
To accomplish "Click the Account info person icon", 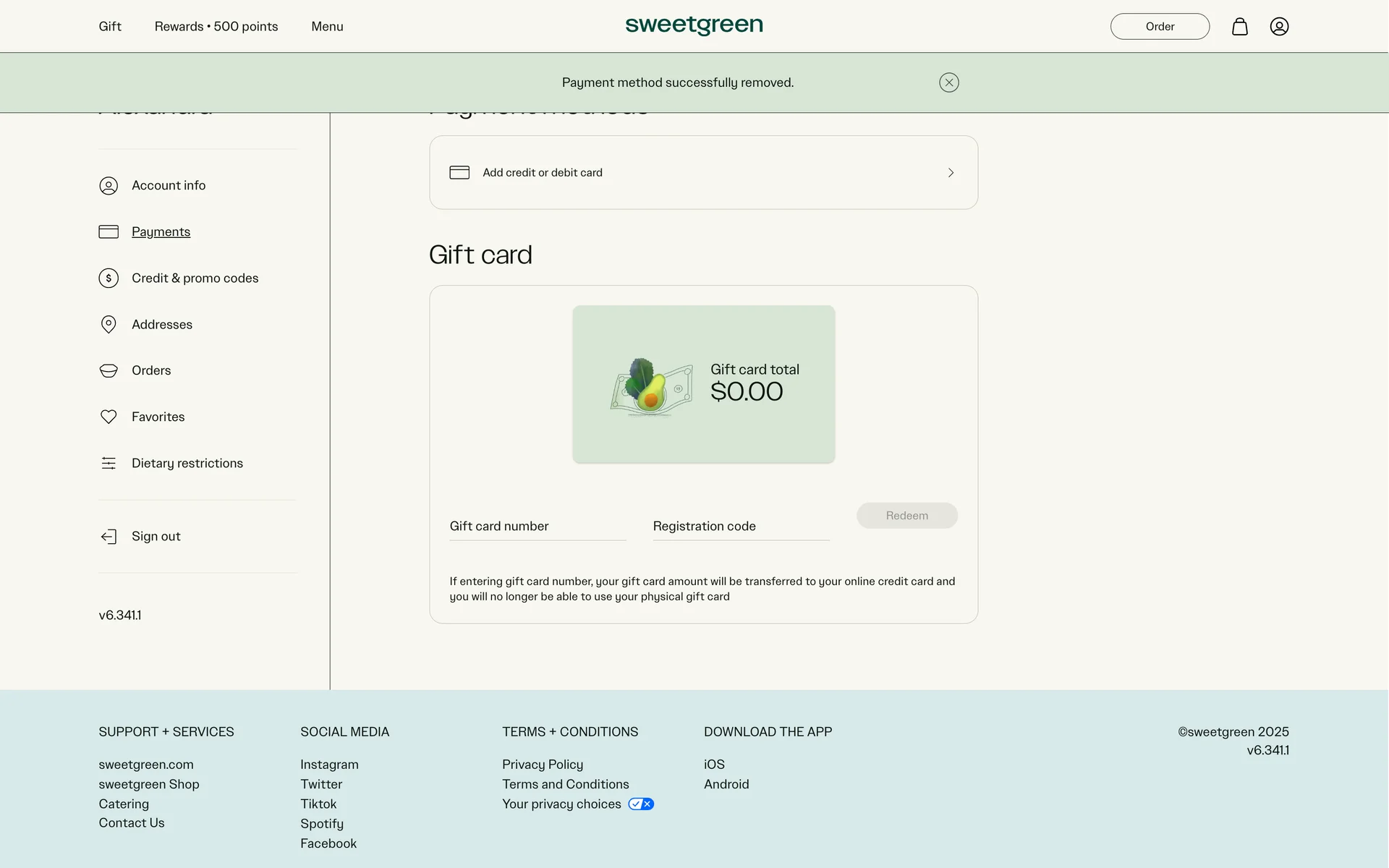I will pos(109,186).
